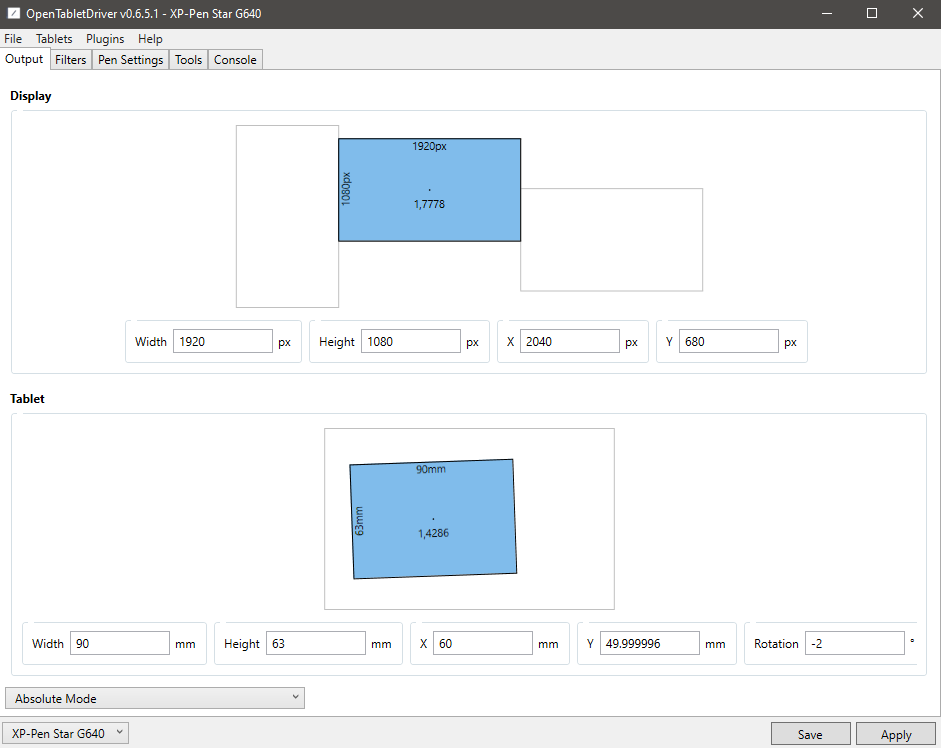Click the display Width input field
Viewport: 941px width, 748px height.
pyautogui.click(x=222, y=342)
